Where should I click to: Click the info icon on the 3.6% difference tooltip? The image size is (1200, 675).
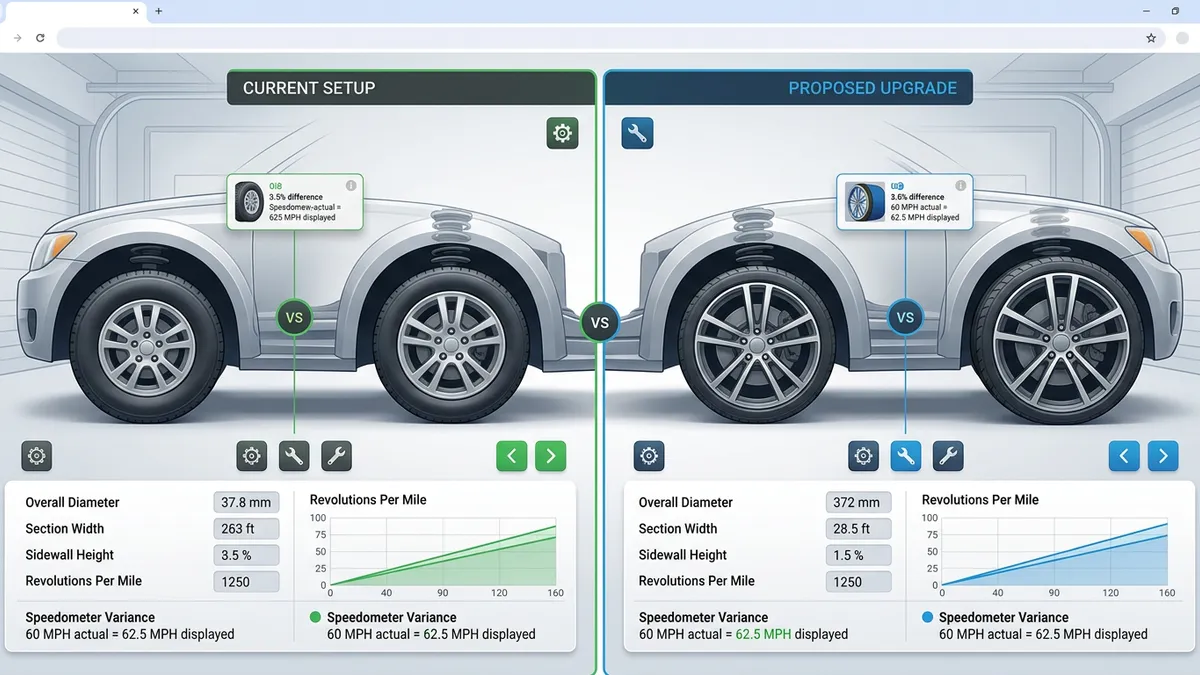click(x=962, y=186)
